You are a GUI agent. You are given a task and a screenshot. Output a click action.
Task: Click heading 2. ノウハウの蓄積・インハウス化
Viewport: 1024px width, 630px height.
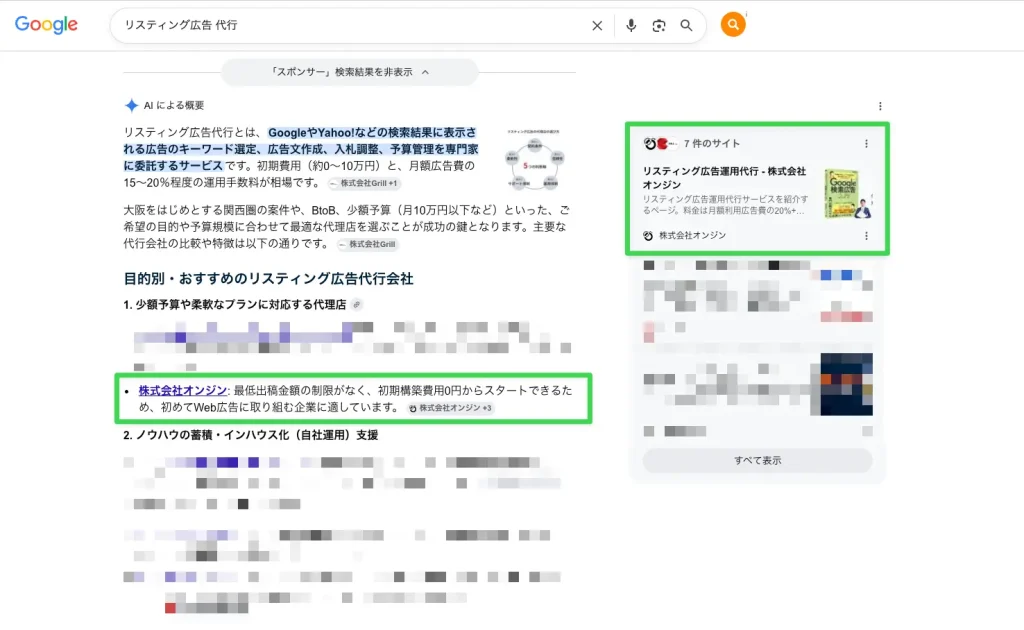pyautogui.click(x=251, y=435)
